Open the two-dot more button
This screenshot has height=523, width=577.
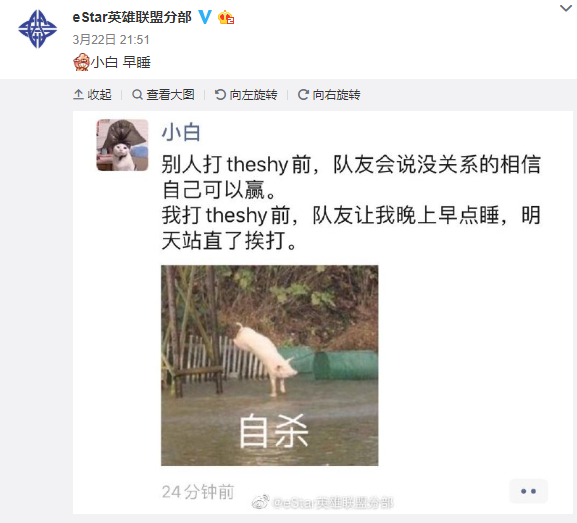(528, 491)
